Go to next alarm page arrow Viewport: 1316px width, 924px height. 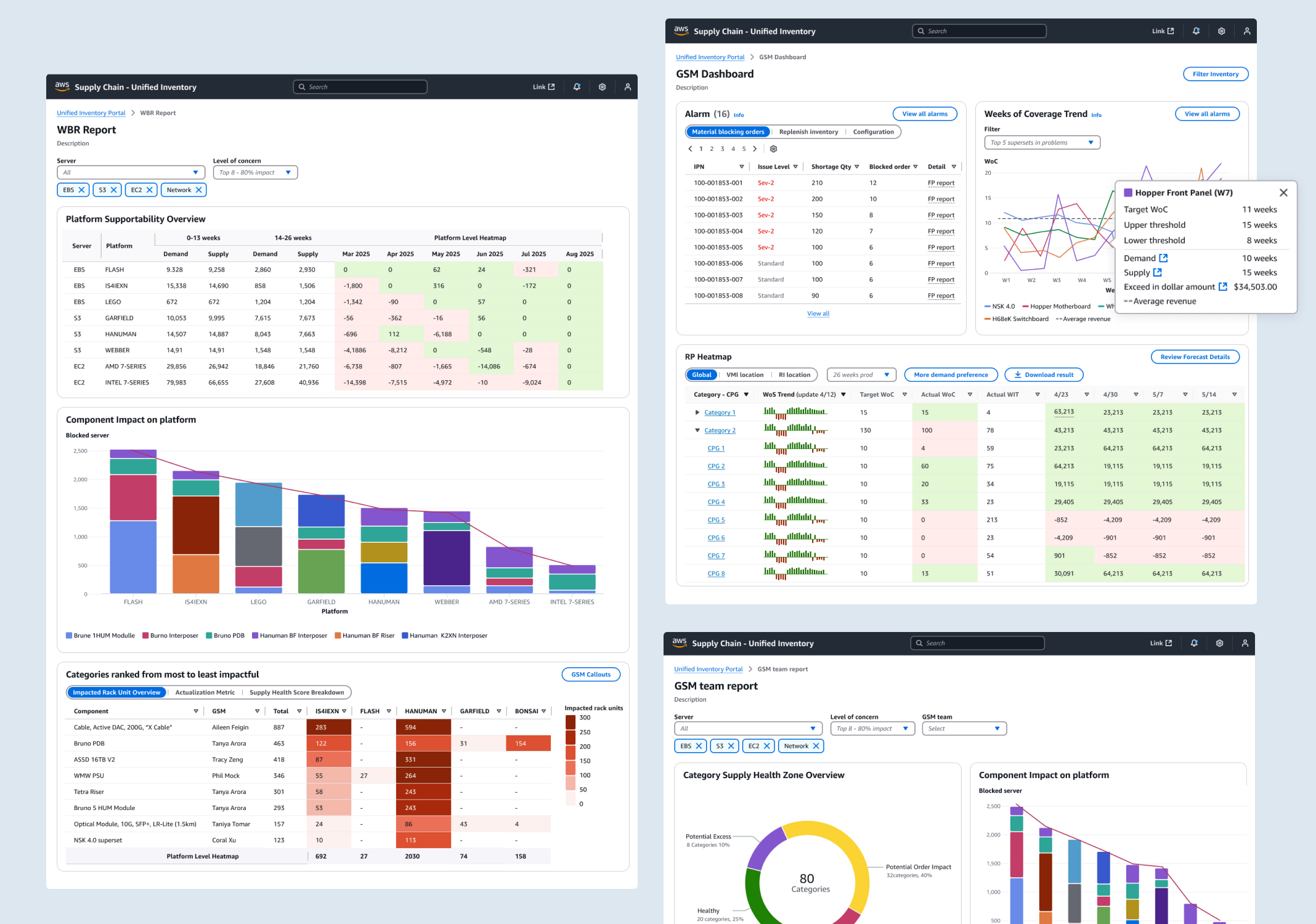pos(755,148)
